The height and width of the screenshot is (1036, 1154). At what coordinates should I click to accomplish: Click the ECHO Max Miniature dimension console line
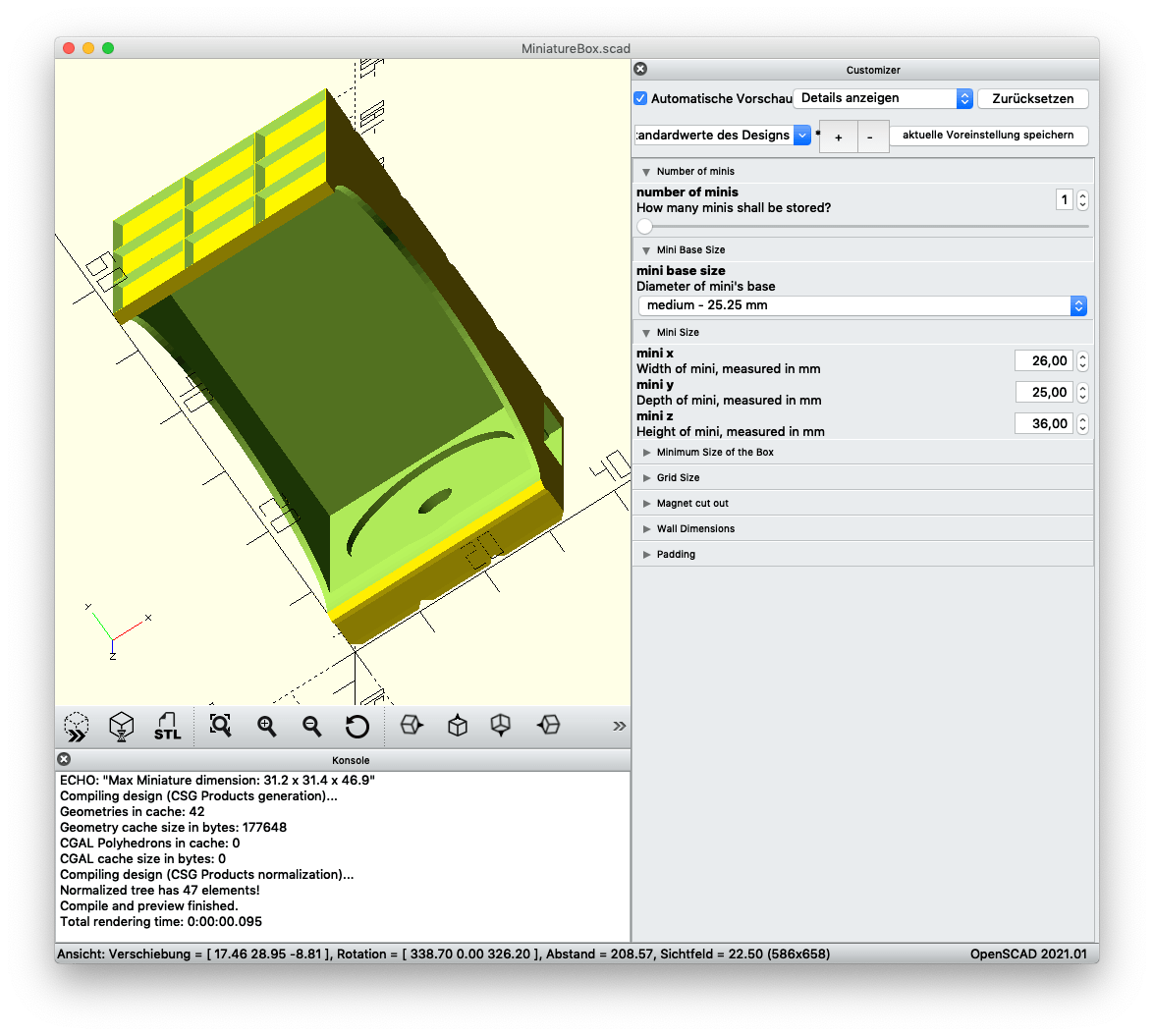pos(217,781)
